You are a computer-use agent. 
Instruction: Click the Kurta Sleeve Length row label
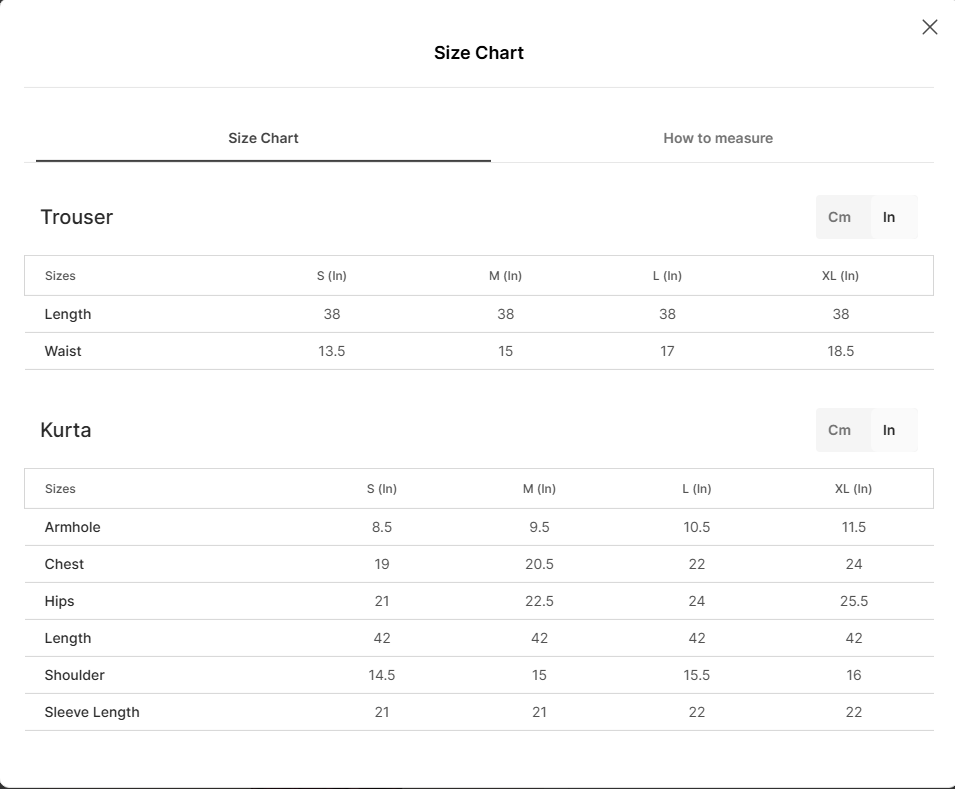pyautogui.click(x=92, y=712)
